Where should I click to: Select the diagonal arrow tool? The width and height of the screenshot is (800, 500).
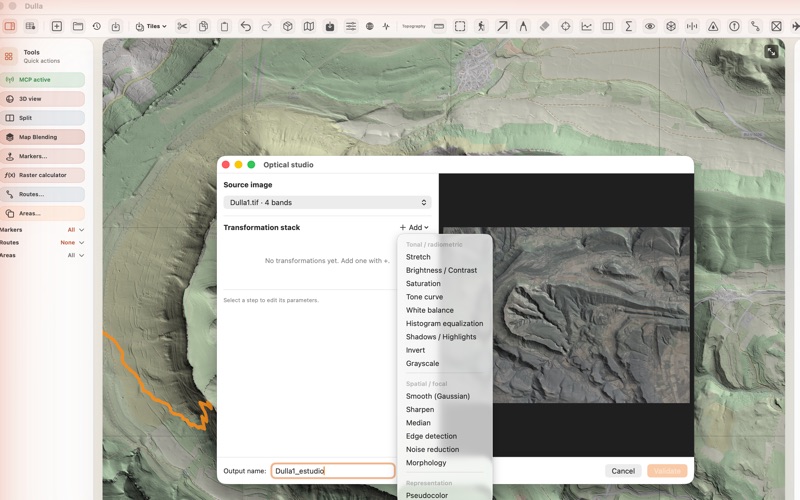[502, 26]
